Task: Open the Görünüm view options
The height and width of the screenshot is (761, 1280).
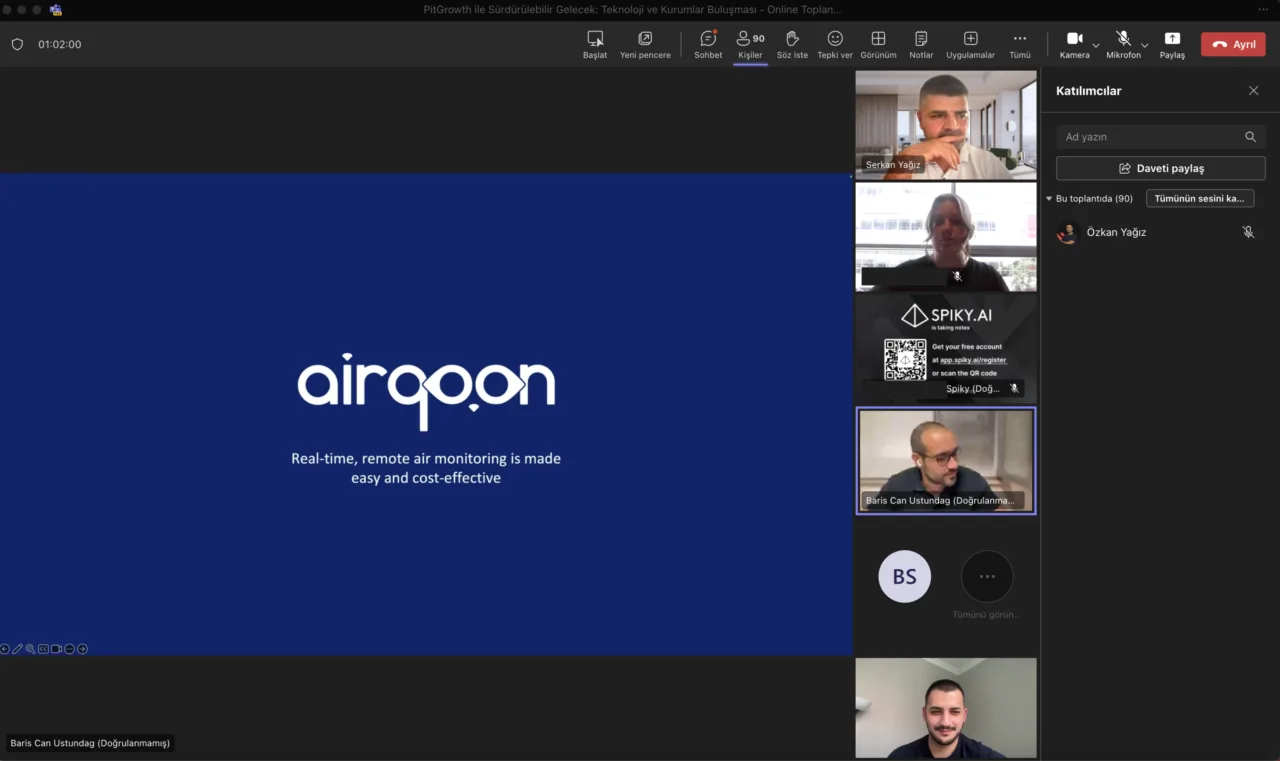Action: [878, 44]
